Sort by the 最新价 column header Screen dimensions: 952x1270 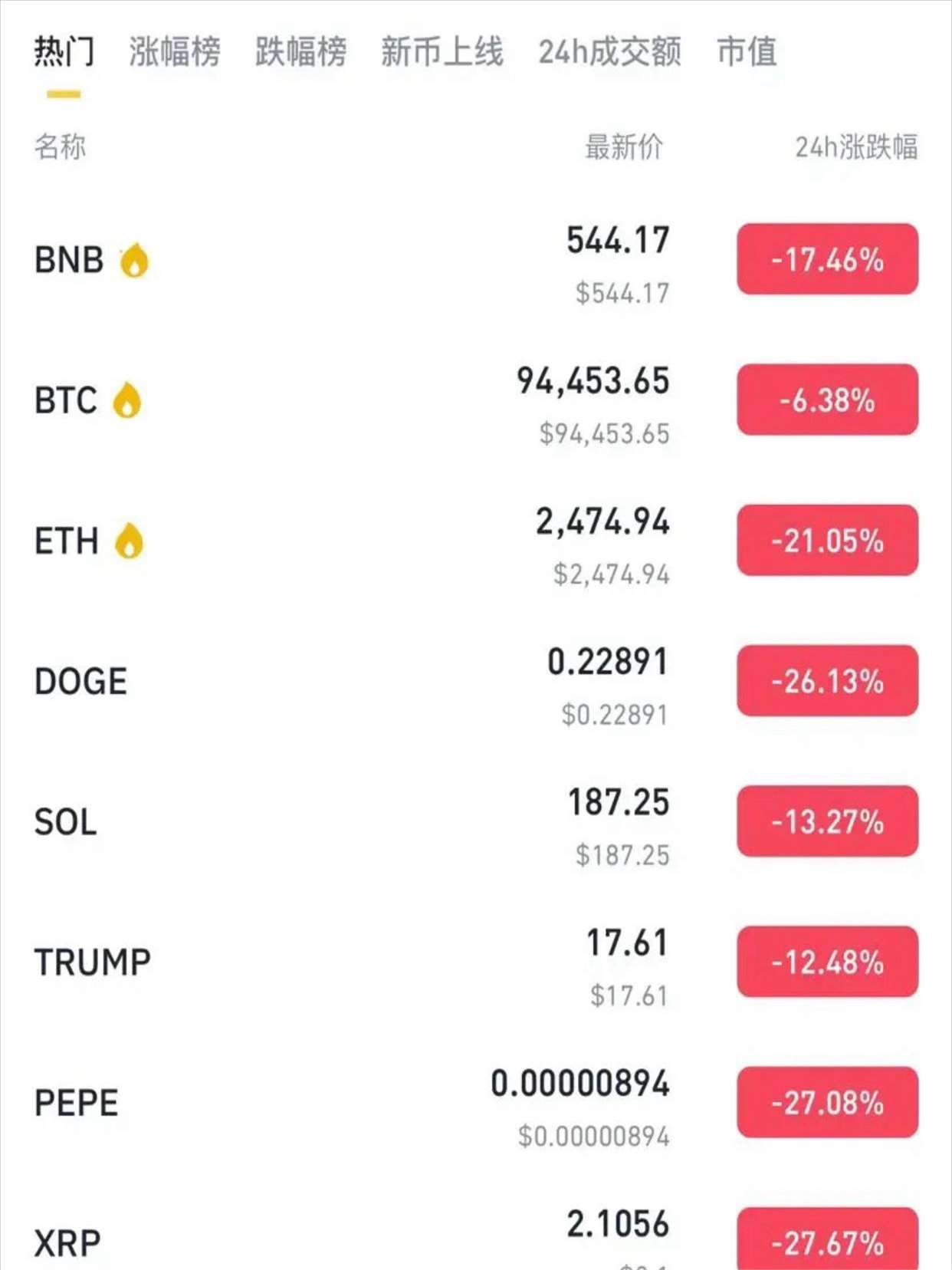click(624, 146)
